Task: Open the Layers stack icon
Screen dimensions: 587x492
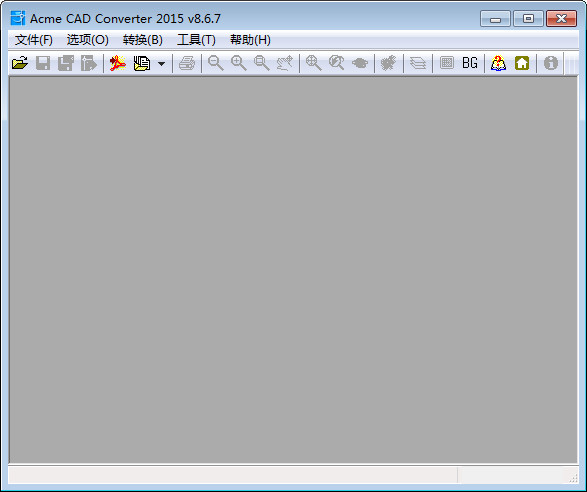Action: coord(418,63)
